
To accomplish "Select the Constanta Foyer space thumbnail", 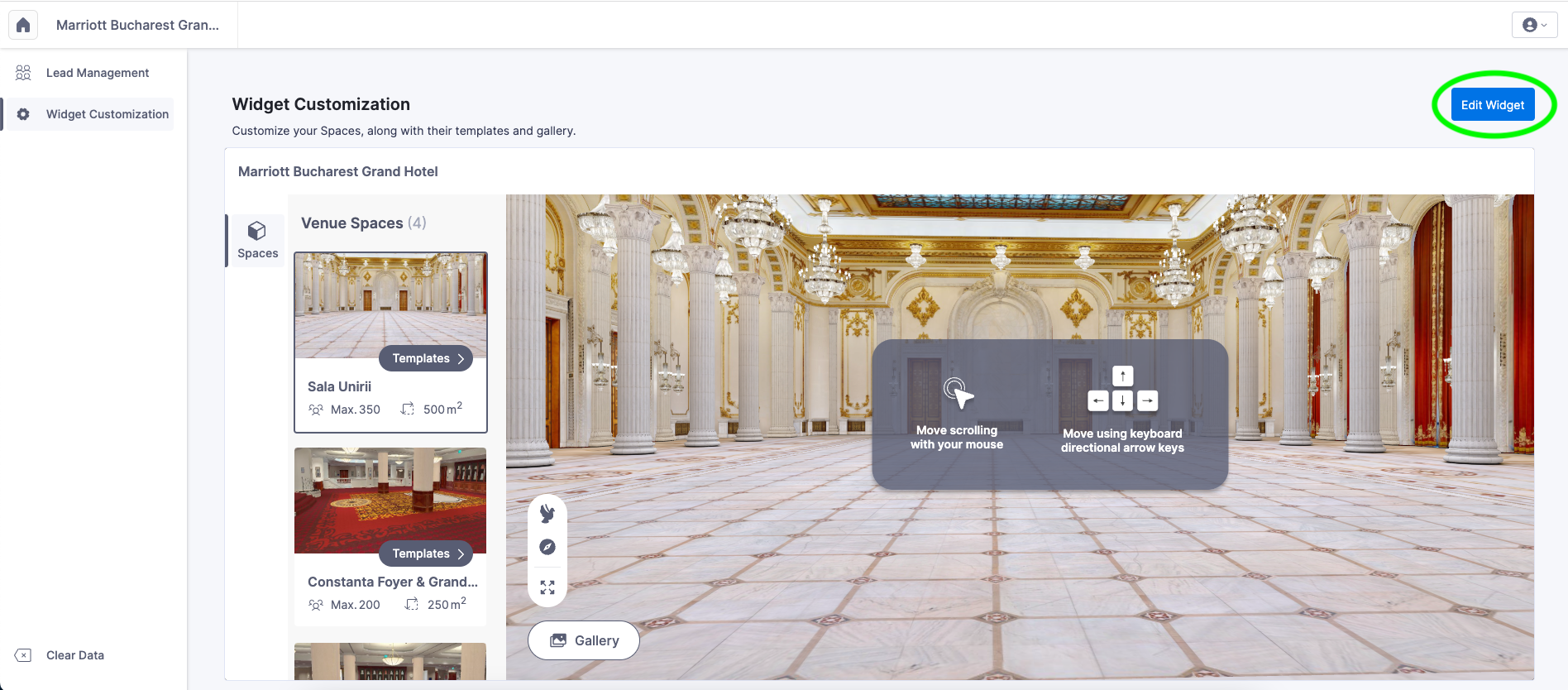I will (x=390, y=501).
